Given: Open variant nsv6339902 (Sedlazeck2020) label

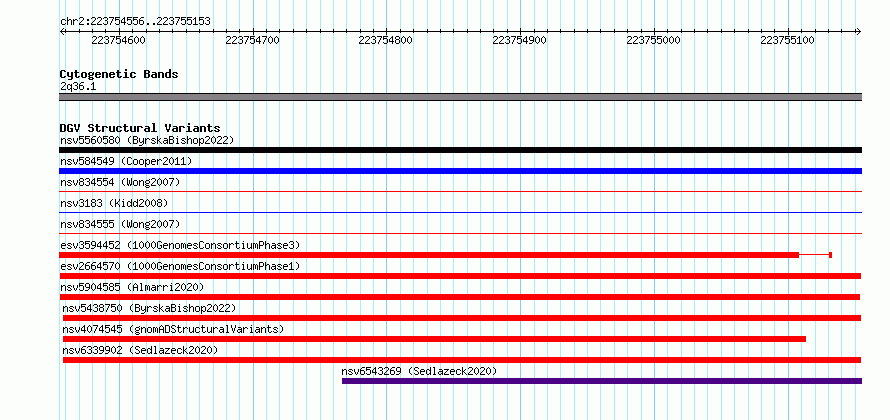Looking at the screenshot, I should pyautogui.click(x=140, y=350).
